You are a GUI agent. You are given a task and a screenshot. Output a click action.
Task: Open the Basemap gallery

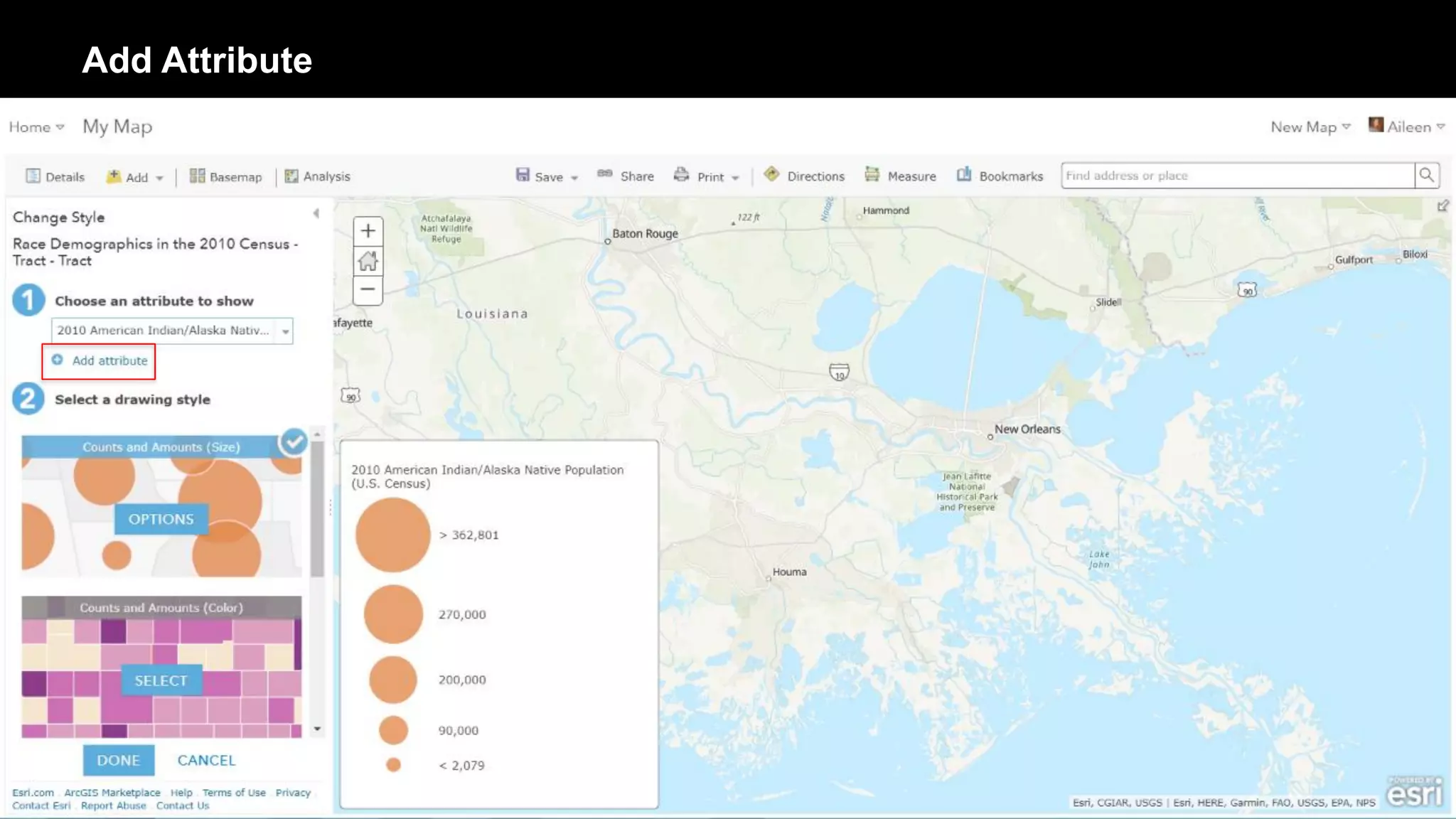click(x=226, y=177)
